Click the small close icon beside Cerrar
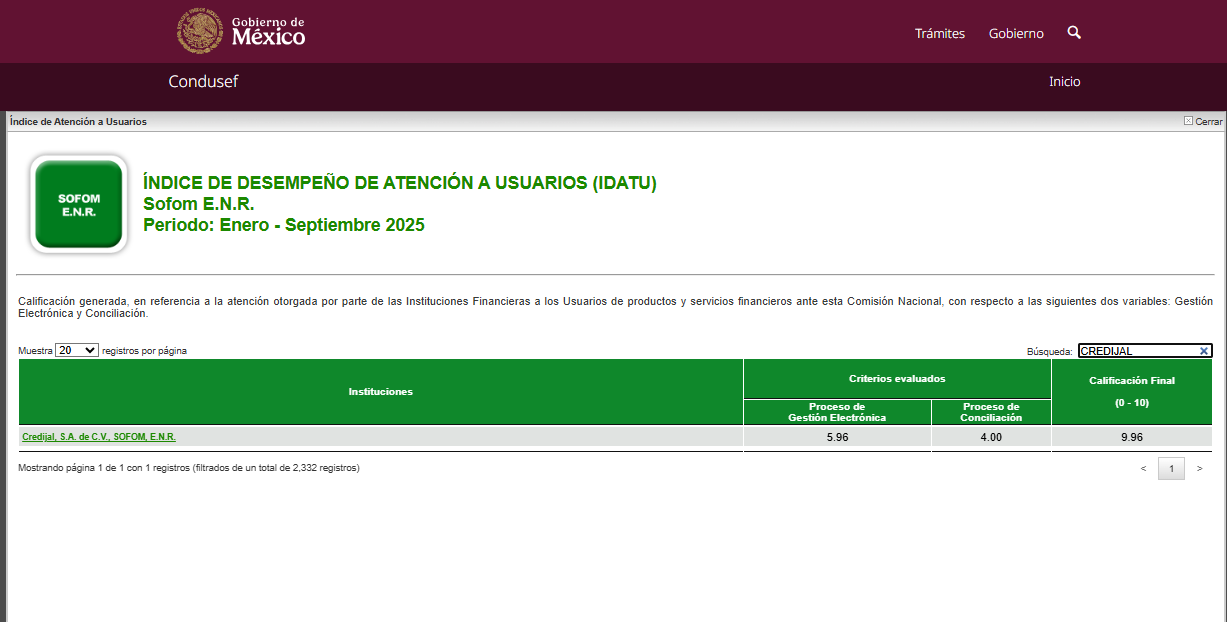This screenshot has width=1227, height=622. (x=1188, y=121)
